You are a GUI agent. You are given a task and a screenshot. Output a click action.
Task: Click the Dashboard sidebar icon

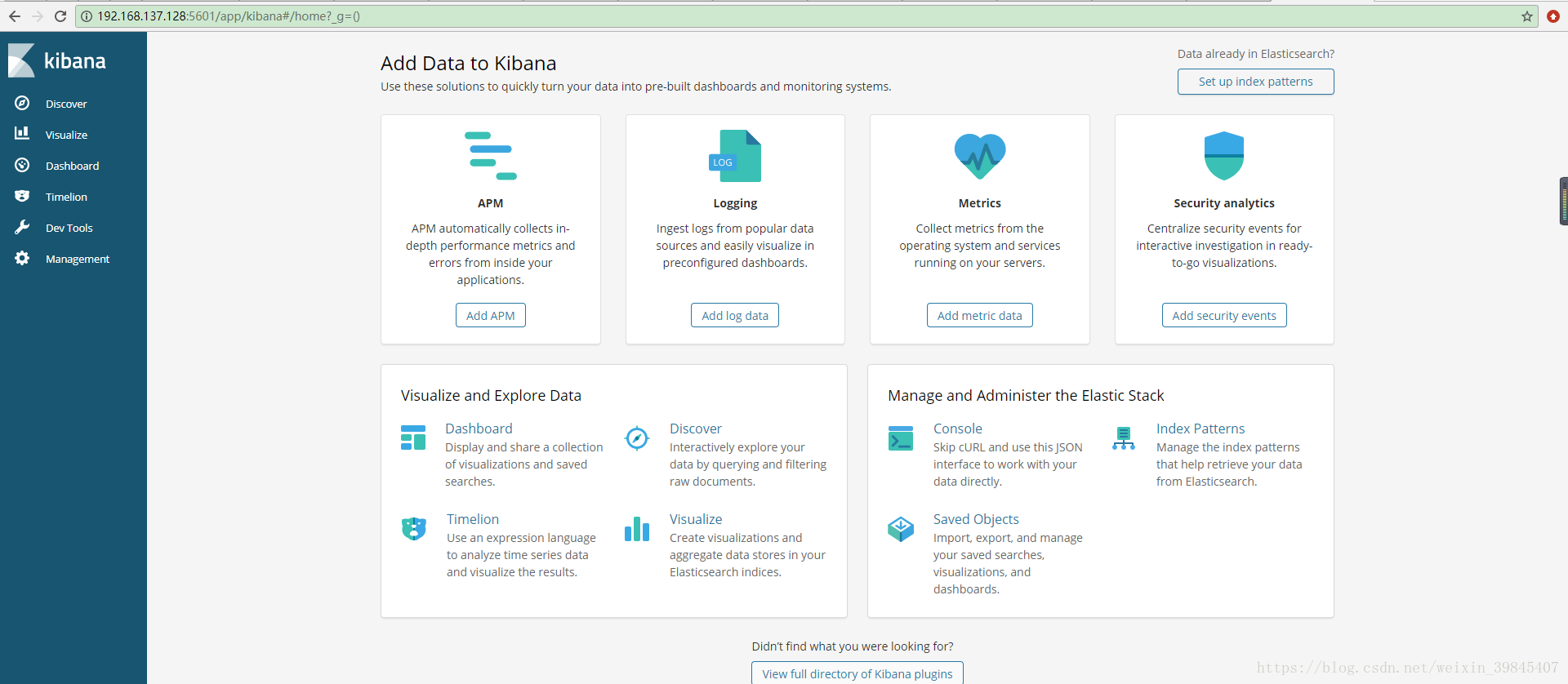click(22, 165)
